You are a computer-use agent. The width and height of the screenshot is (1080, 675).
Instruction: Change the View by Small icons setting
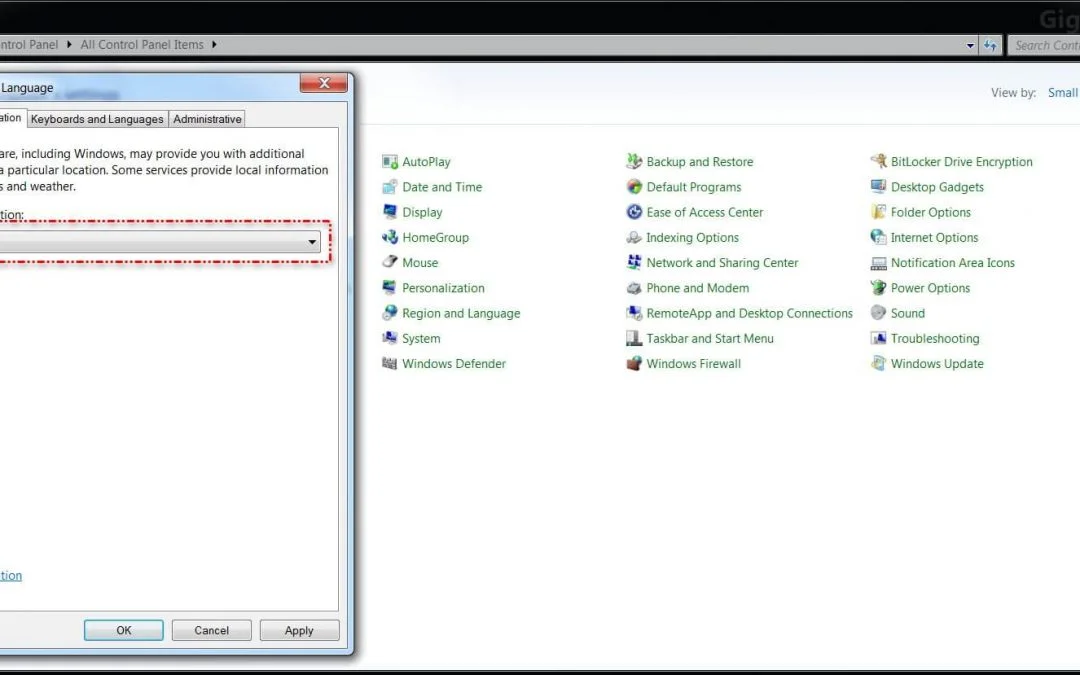point(1062,93)
